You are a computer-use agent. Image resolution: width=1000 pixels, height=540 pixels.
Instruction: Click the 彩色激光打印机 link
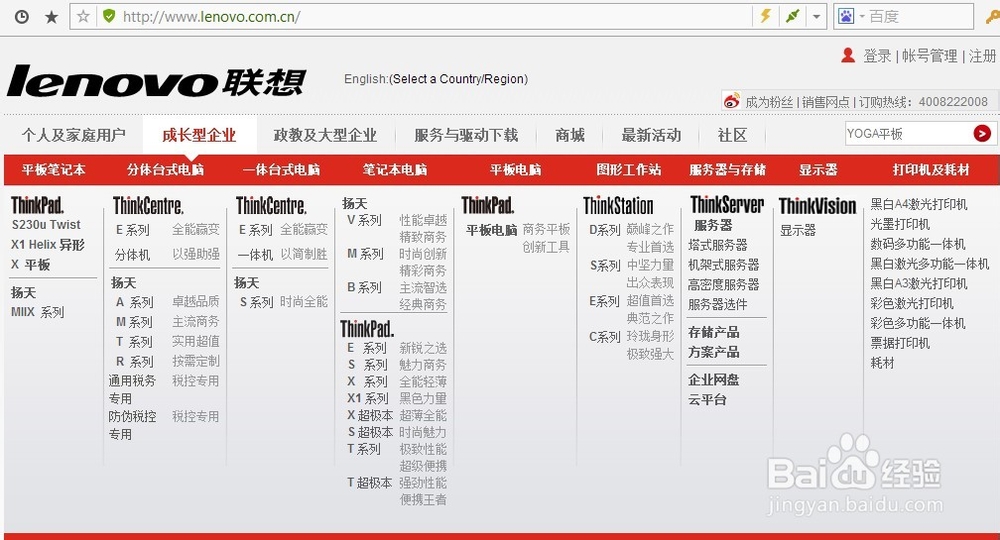click(912, 303)
